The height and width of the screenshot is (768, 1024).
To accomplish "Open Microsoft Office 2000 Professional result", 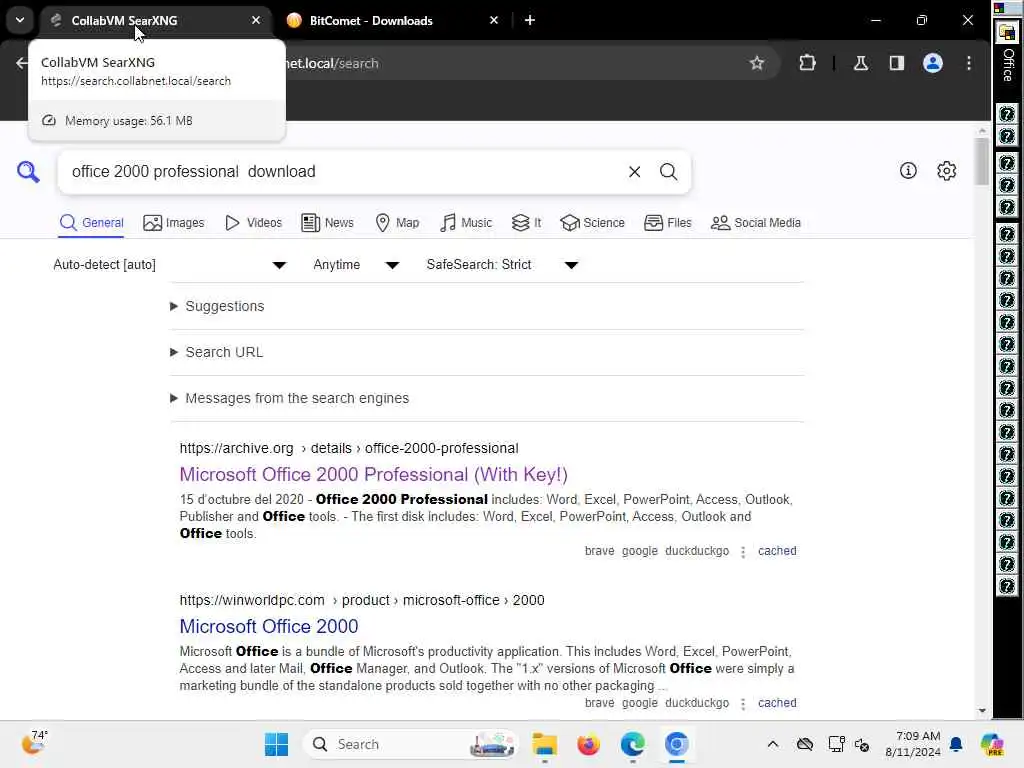I will tap(374, 475).
